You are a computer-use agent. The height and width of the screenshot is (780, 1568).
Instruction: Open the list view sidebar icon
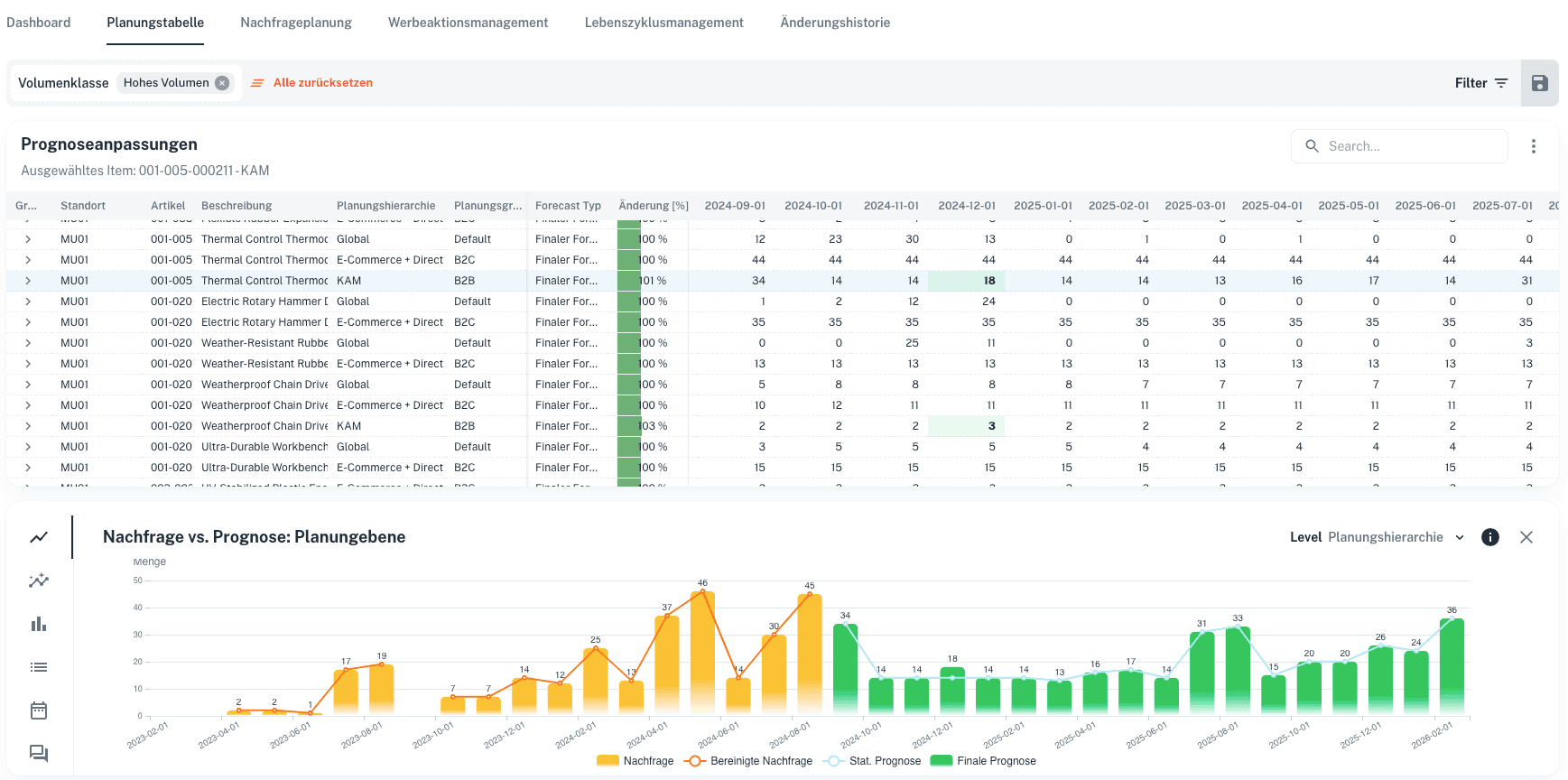pyautogui.click(x=39, y=667)
